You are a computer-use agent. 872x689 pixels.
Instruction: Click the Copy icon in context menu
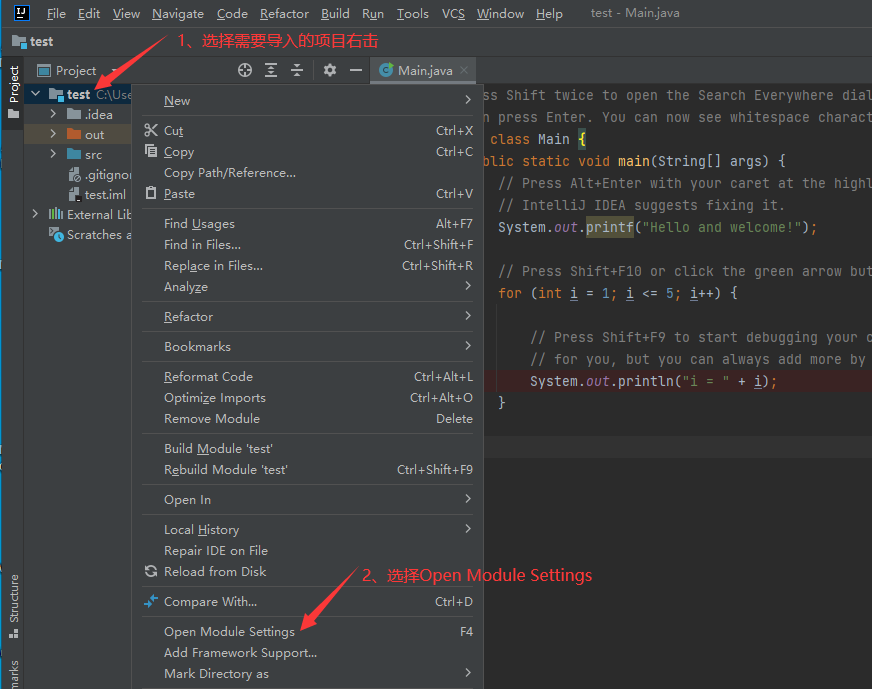151,151
